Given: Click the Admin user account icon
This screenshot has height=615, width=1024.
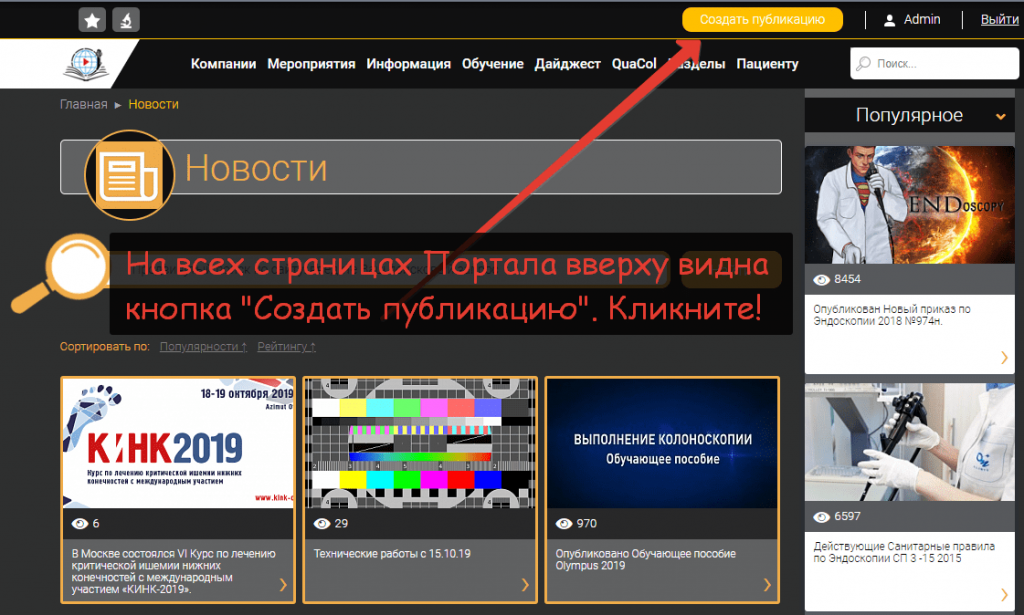Looking at the screenshot, I should click(891, 18).
